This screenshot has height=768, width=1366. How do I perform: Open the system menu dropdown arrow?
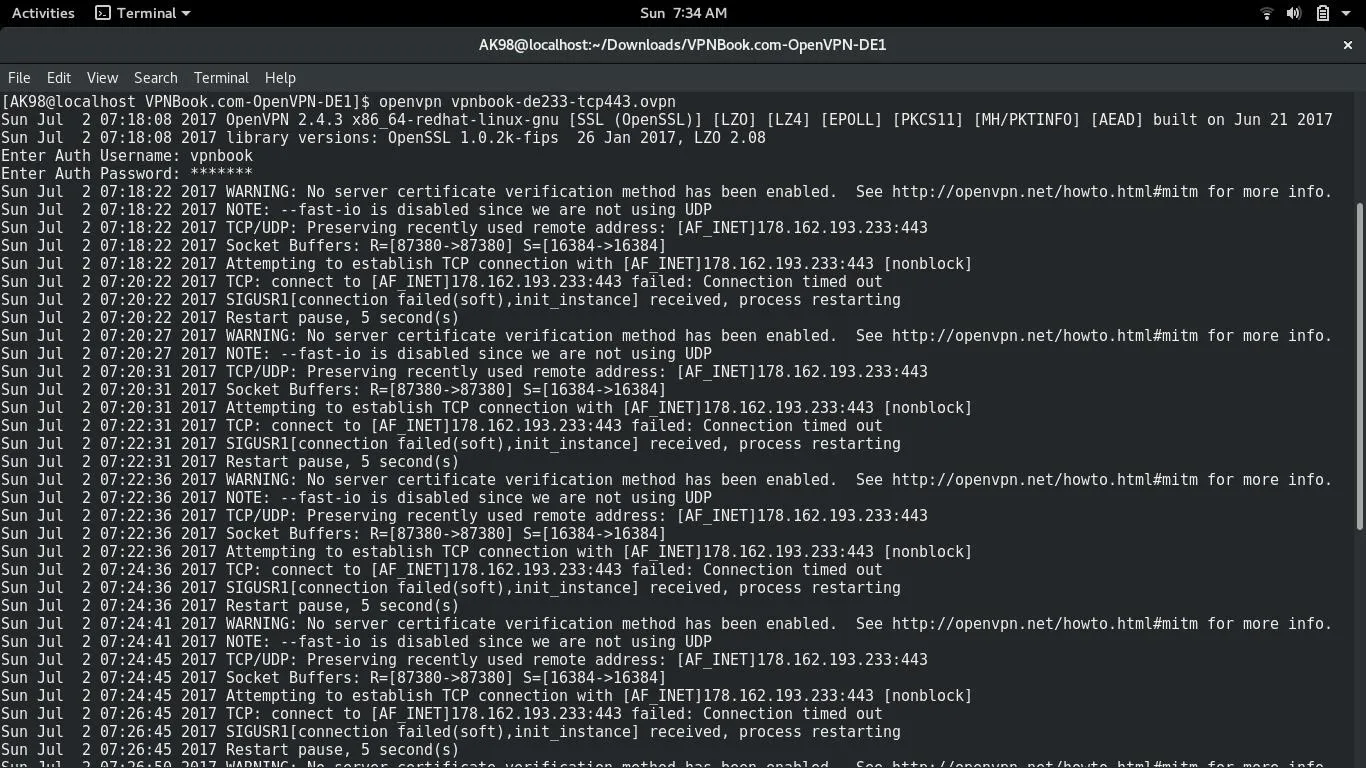[x=1346, y=13]
